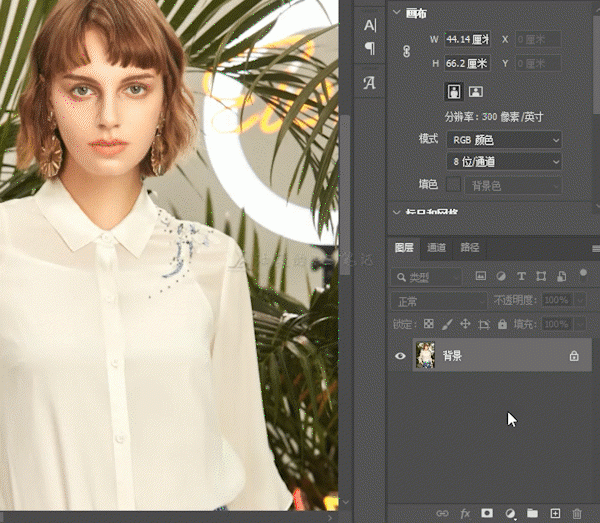Viewport: 600px width, 523px height.
Task: Open the 类型 layer filter dropdown
Action: pyautogui.click(x=426, y=277)
